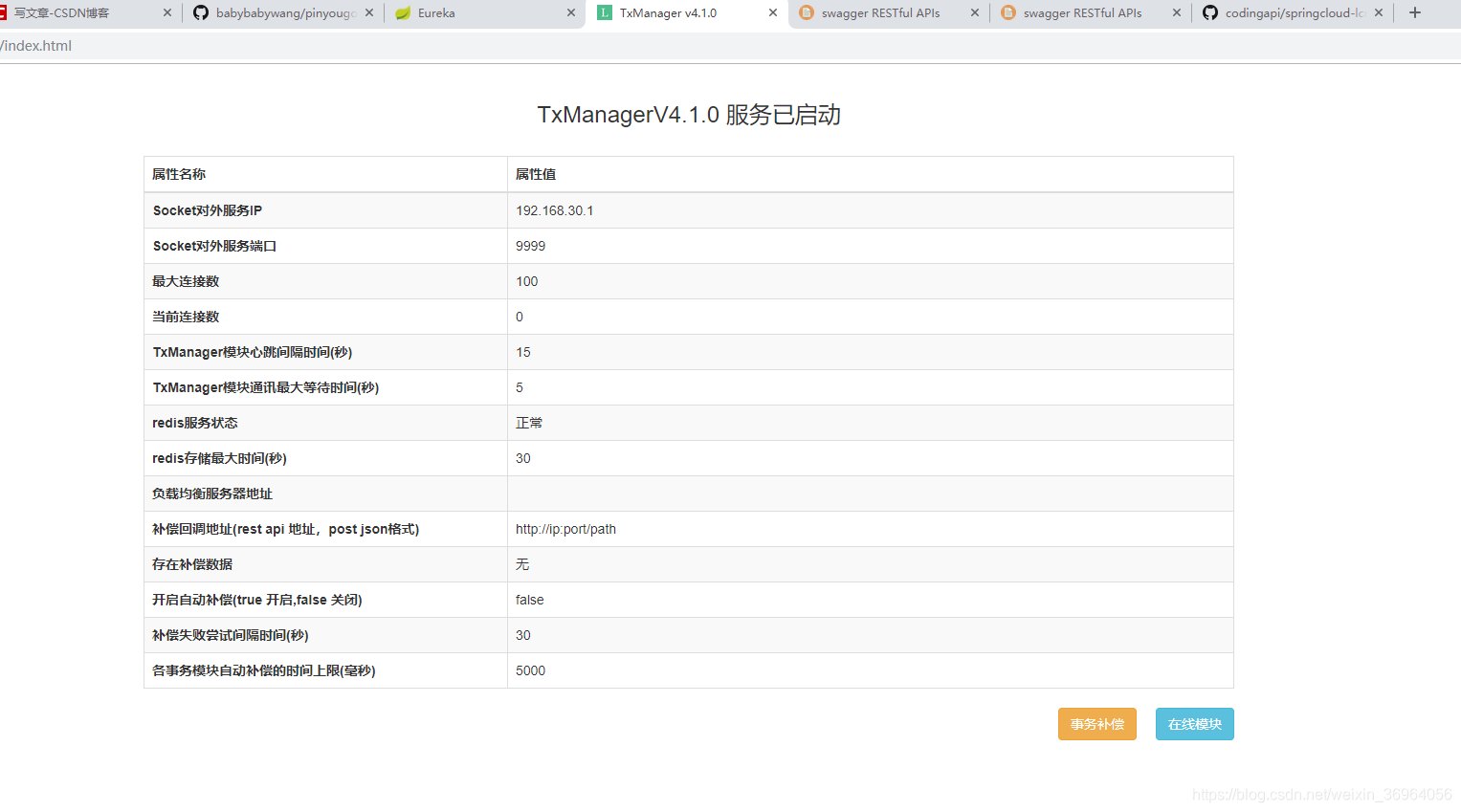Close the TxManager v4.1.0 tab

tap(773, 13)
